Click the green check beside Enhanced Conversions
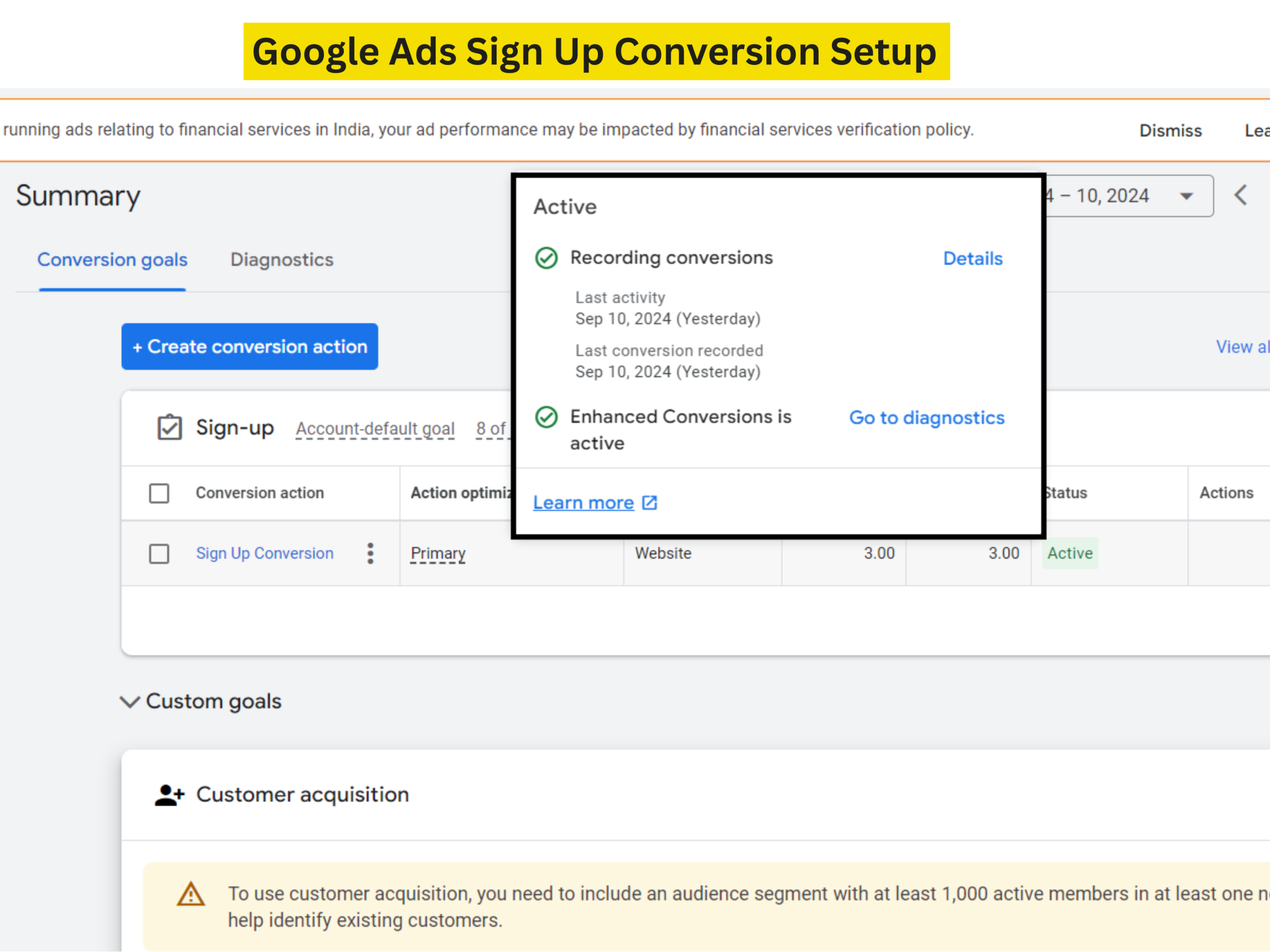This screenshot has height=952, width=1270. coord(546,417)
